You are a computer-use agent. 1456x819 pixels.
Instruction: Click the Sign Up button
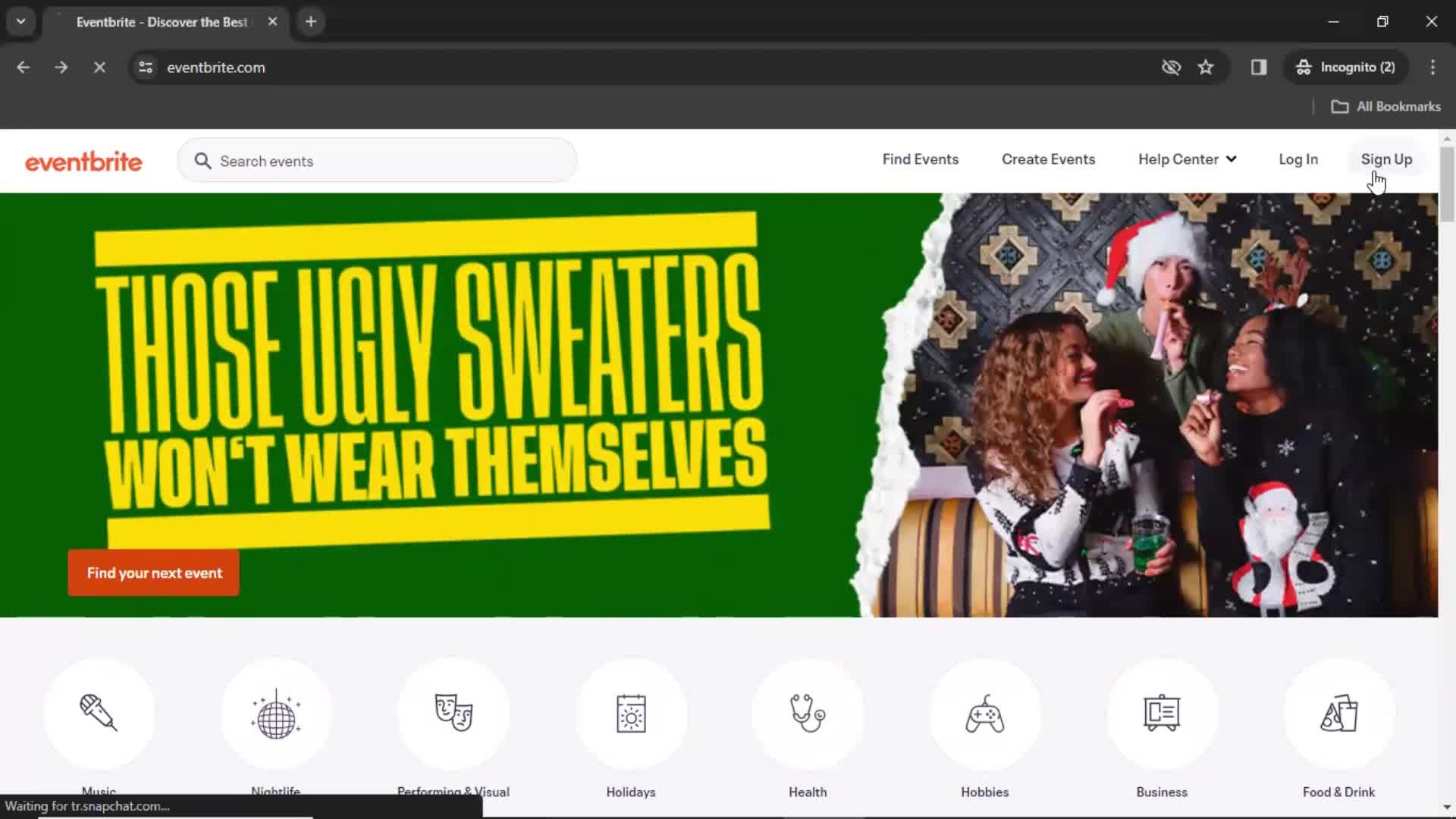click(x=1387, y=159)
